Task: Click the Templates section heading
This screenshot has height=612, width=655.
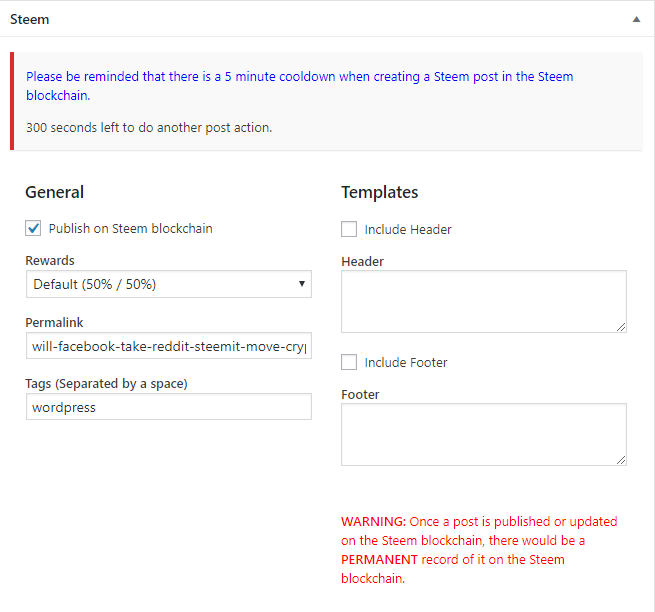Action: (380, 193)
